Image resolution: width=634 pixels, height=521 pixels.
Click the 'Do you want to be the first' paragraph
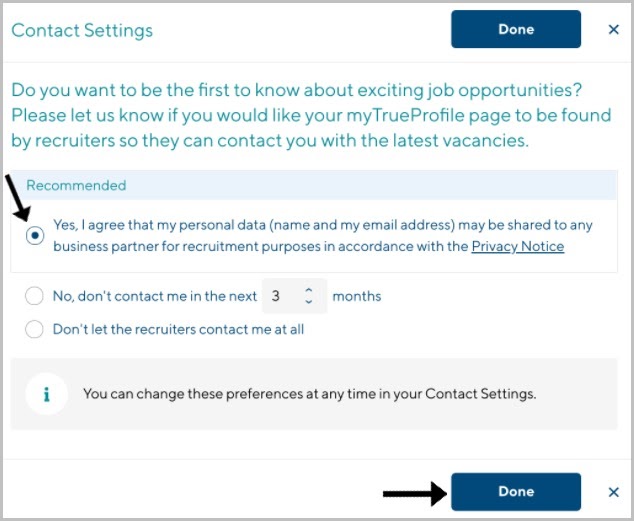click(311, 116)
